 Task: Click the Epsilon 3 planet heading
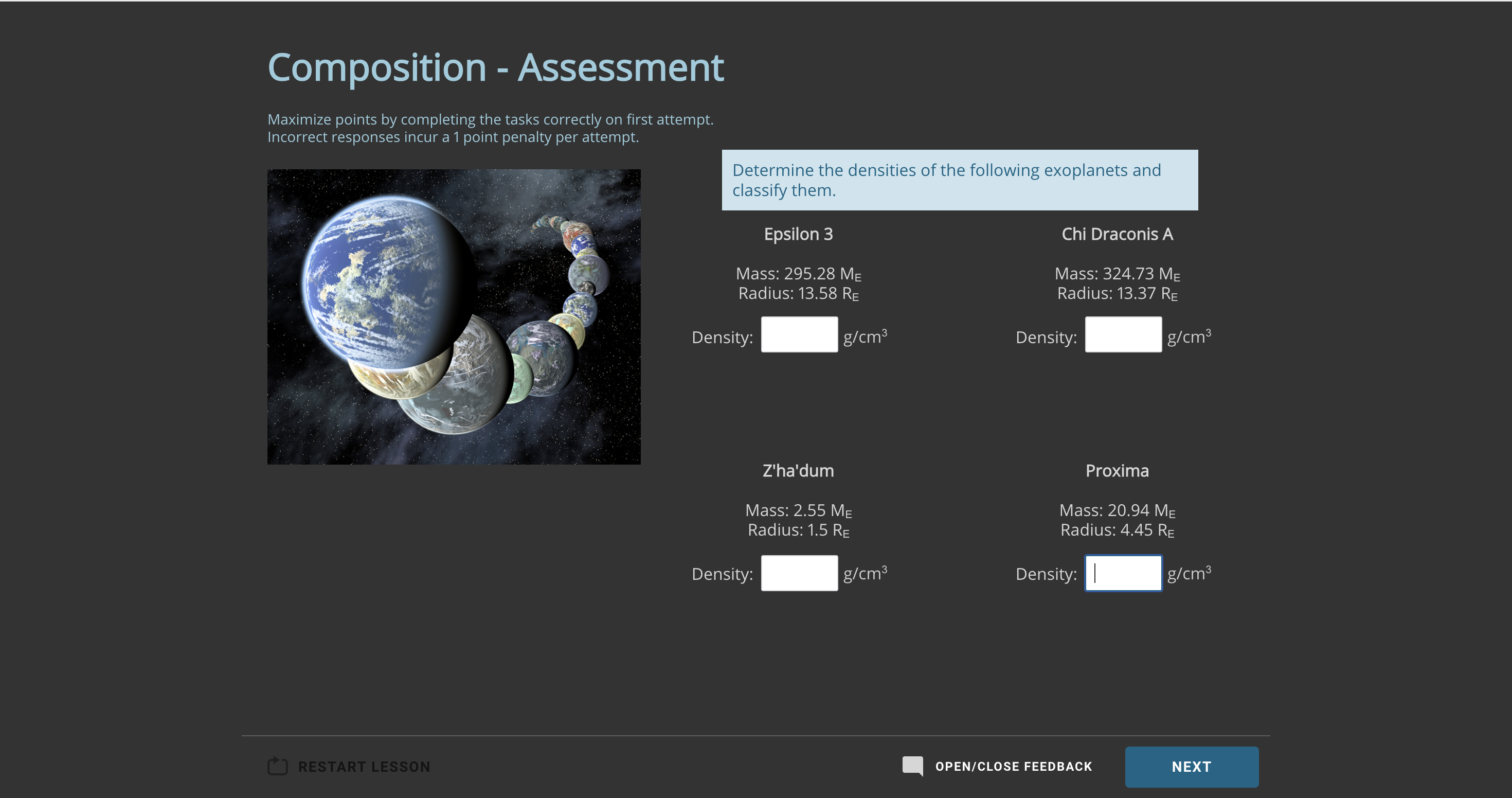(798, 234)
